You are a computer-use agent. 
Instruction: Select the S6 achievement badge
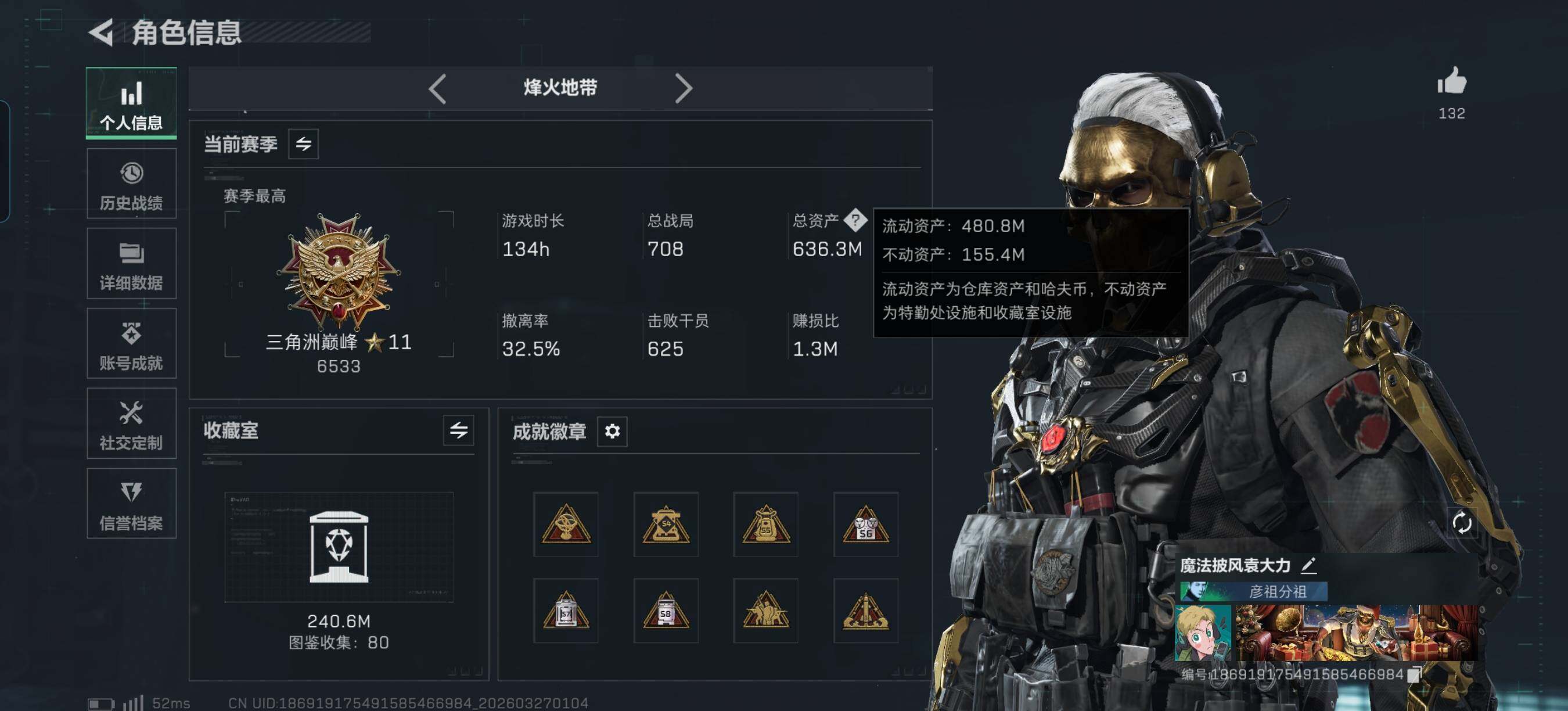pos(865,524)
